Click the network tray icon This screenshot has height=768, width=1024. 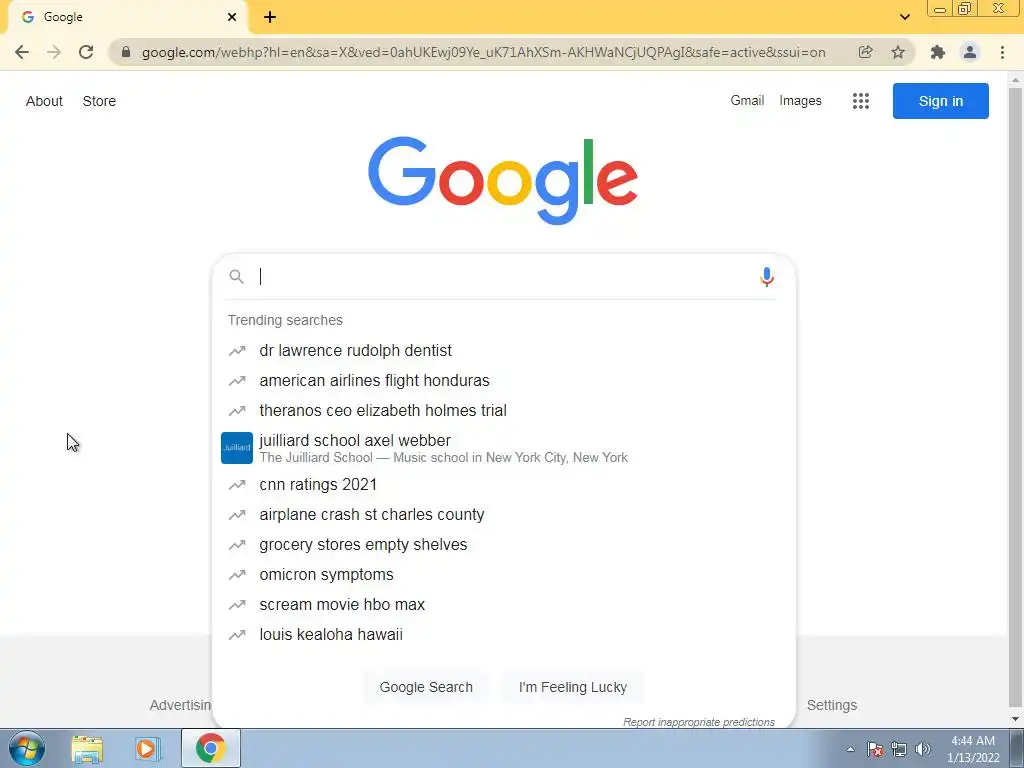tap(899, 749)
